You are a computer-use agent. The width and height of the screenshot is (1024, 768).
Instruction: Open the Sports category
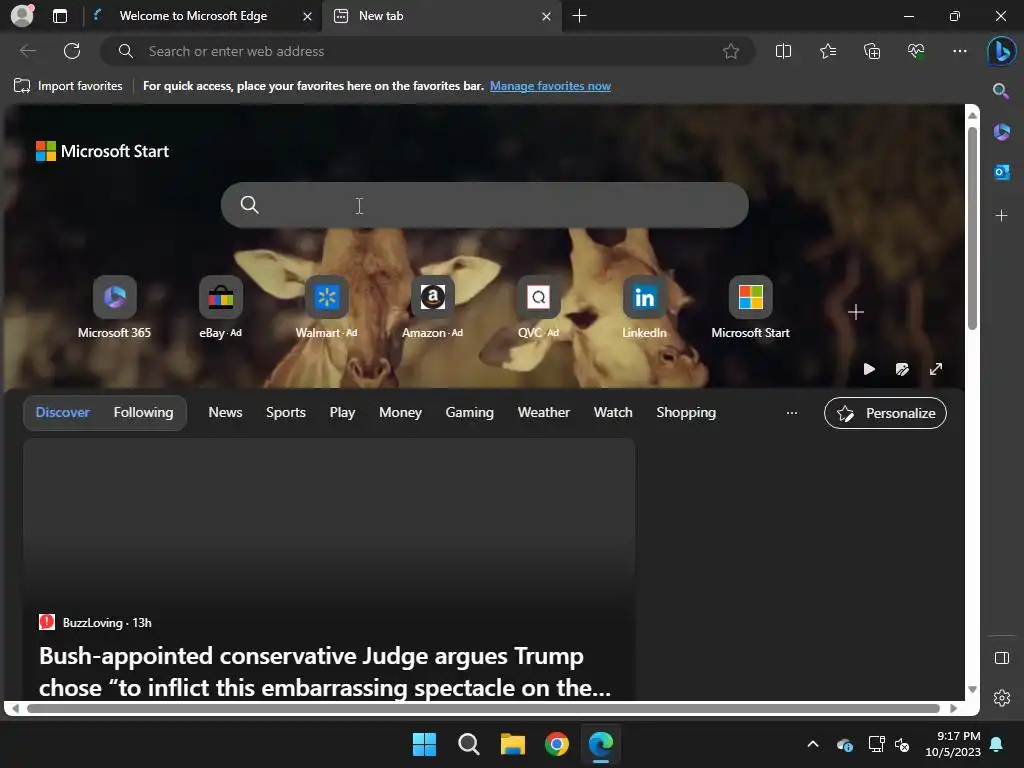[x=285, y=412]
